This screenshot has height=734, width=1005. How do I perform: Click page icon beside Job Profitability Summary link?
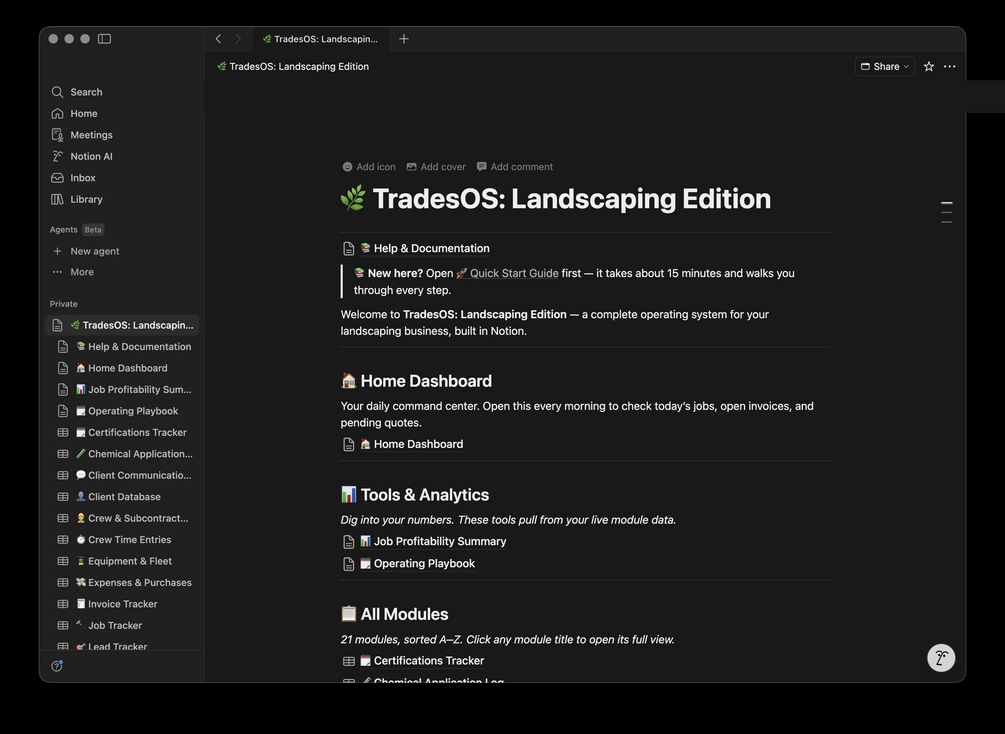point(349,542)
